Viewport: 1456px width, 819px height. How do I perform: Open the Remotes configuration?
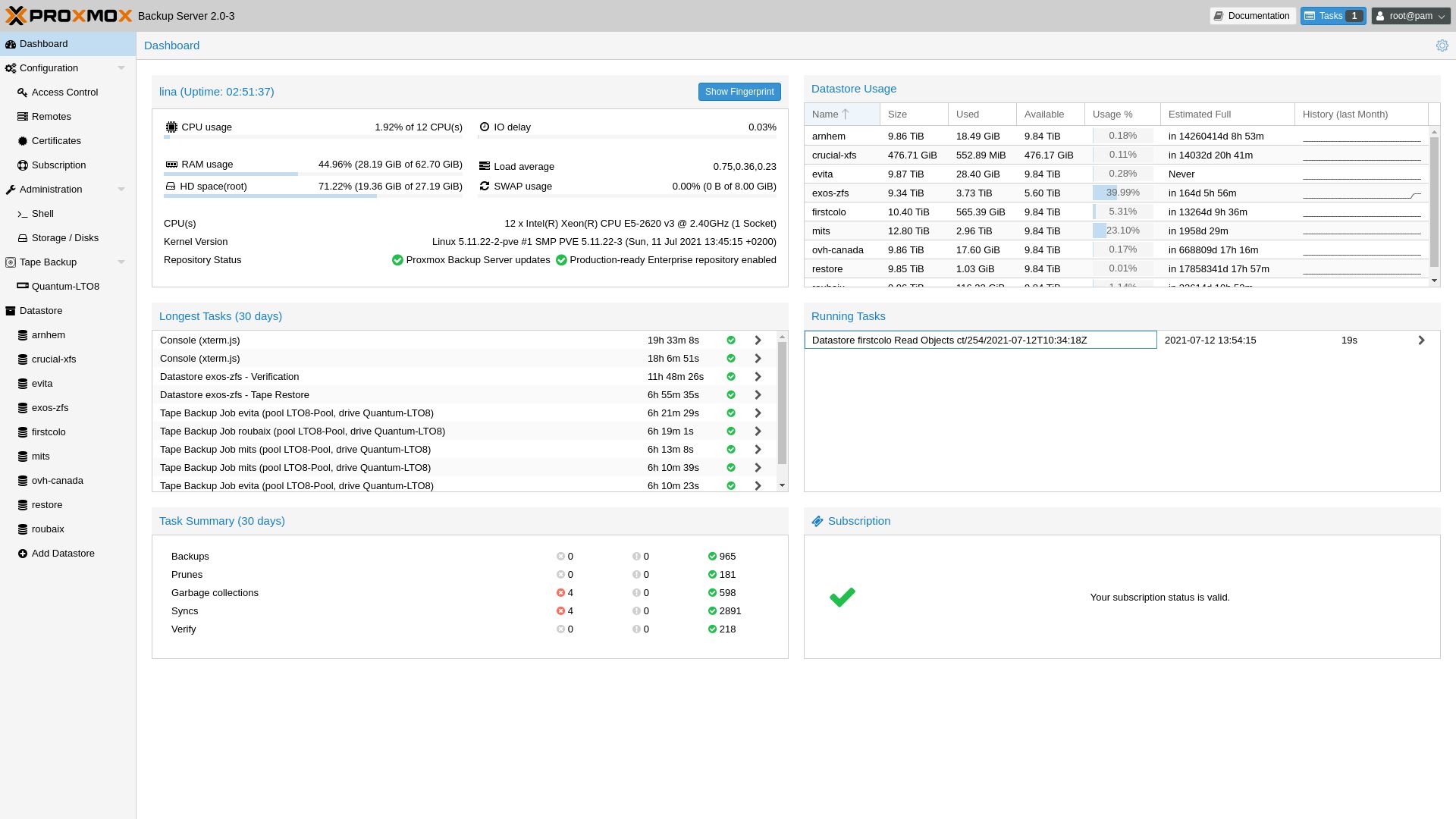point(51,116)
